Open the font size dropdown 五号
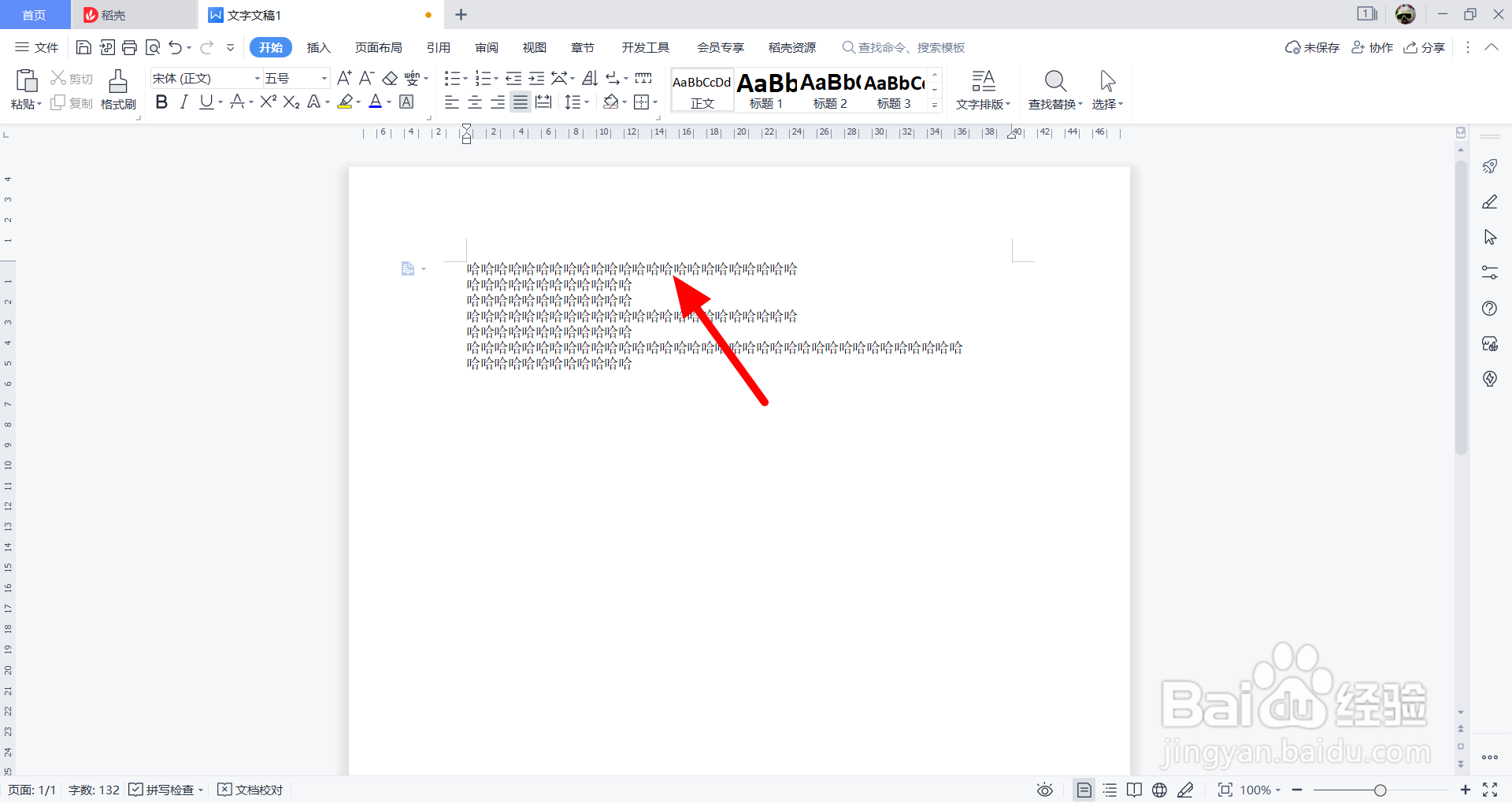 pos(324,78)
